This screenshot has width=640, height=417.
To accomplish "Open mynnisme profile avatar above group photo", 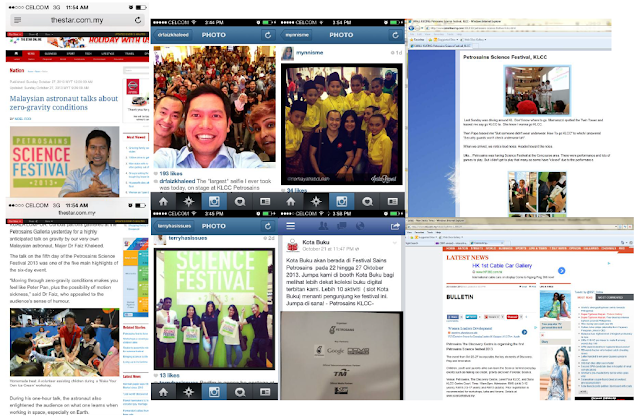I will point(287,53).
